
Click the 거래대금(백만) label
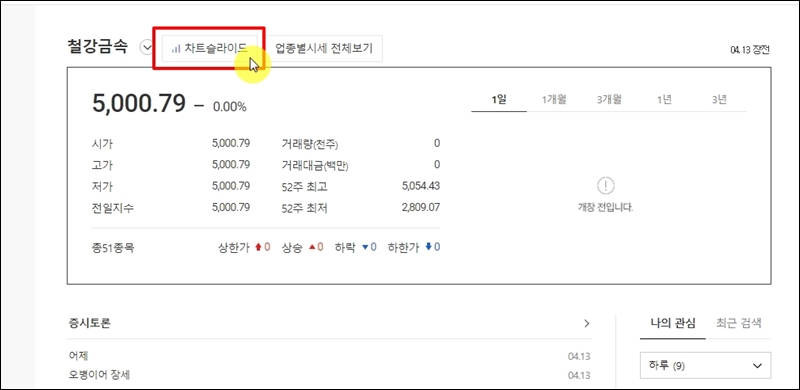[315, 165]
